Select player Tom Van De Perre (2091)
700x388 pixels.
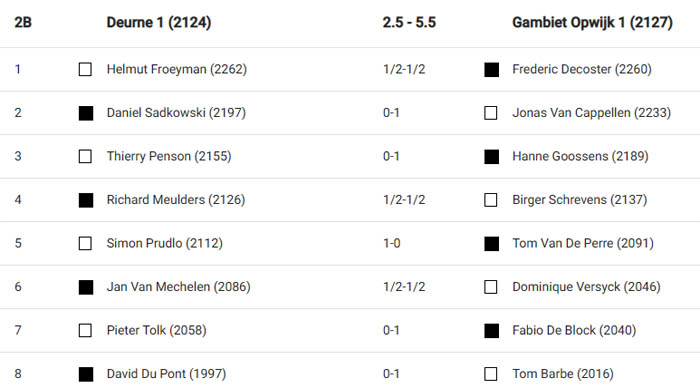(583, 243)
